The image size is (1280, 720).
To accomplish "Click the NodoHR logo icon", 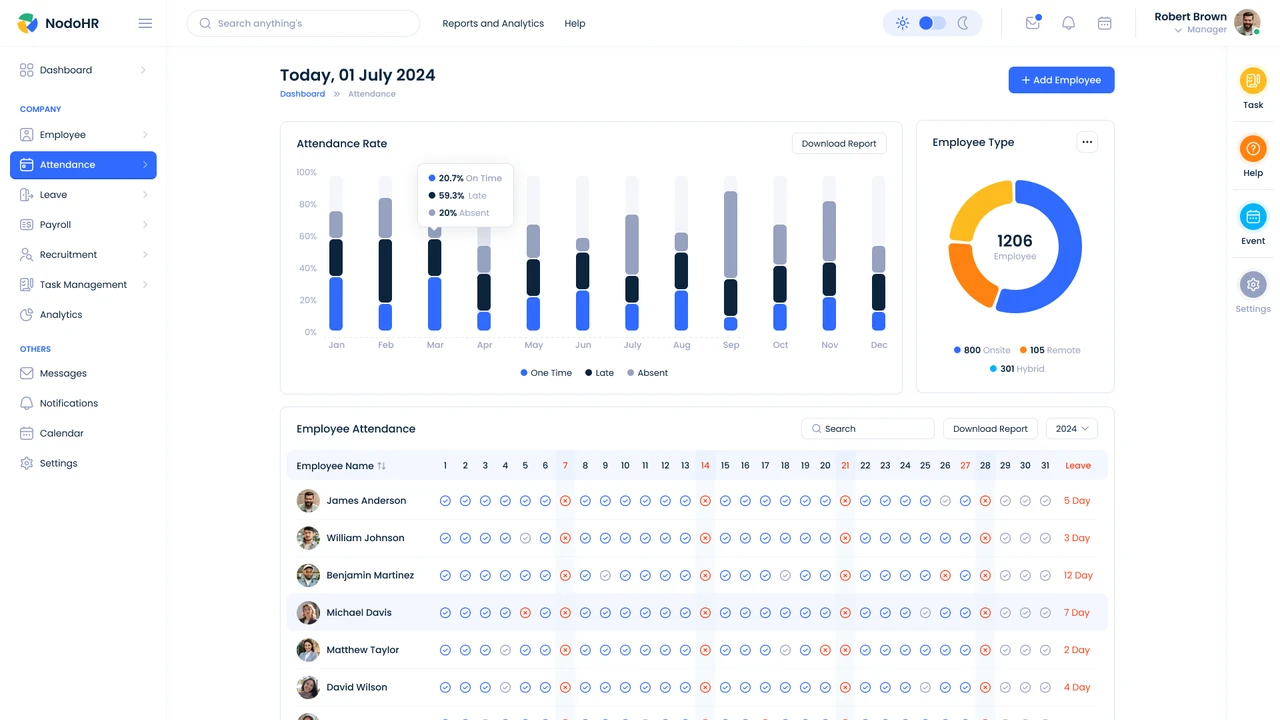I will point(27,23).
